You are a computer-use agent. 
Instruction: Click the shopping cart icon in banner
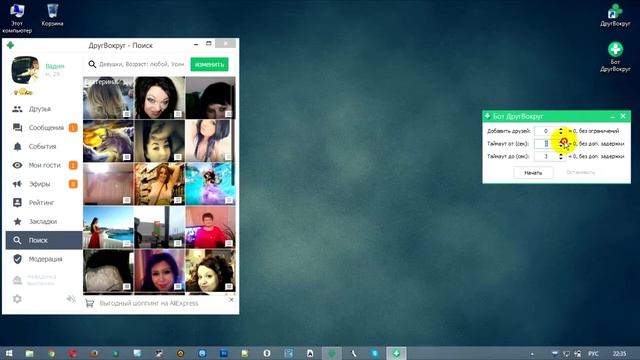tap(89, 303)
